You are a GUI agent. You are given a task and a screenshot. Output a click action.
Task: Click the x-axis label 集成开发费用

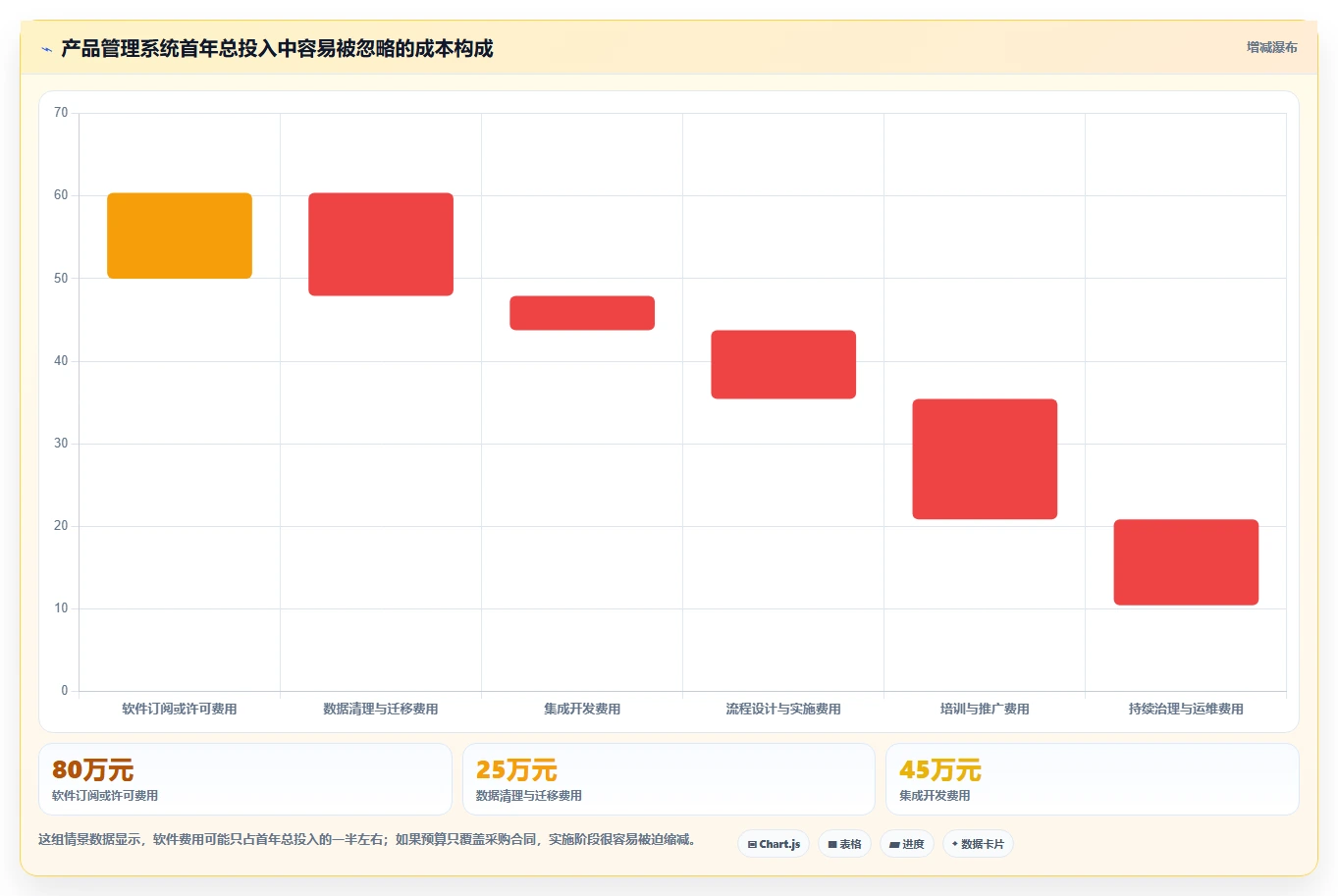[582, 709]
